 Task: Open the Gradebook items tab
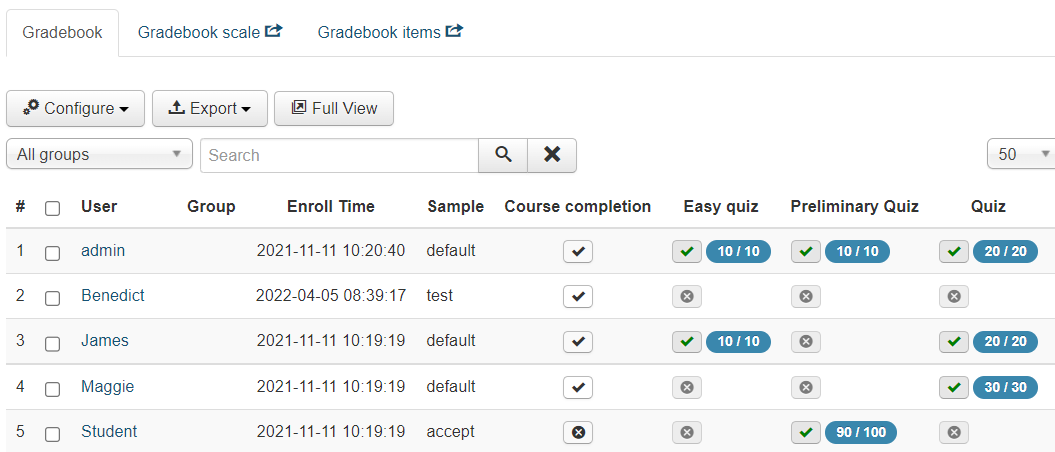(x=390, y=33)
